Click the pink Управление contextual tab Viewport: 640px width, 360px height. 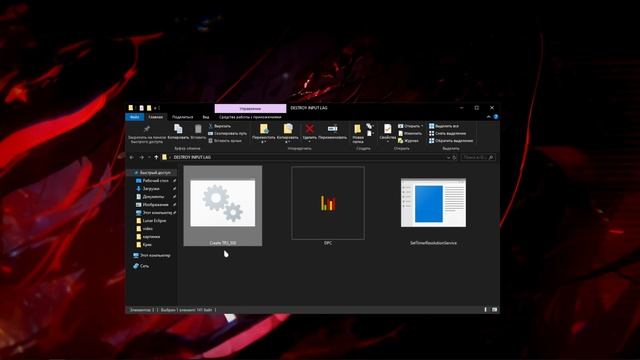coord(250,109)
